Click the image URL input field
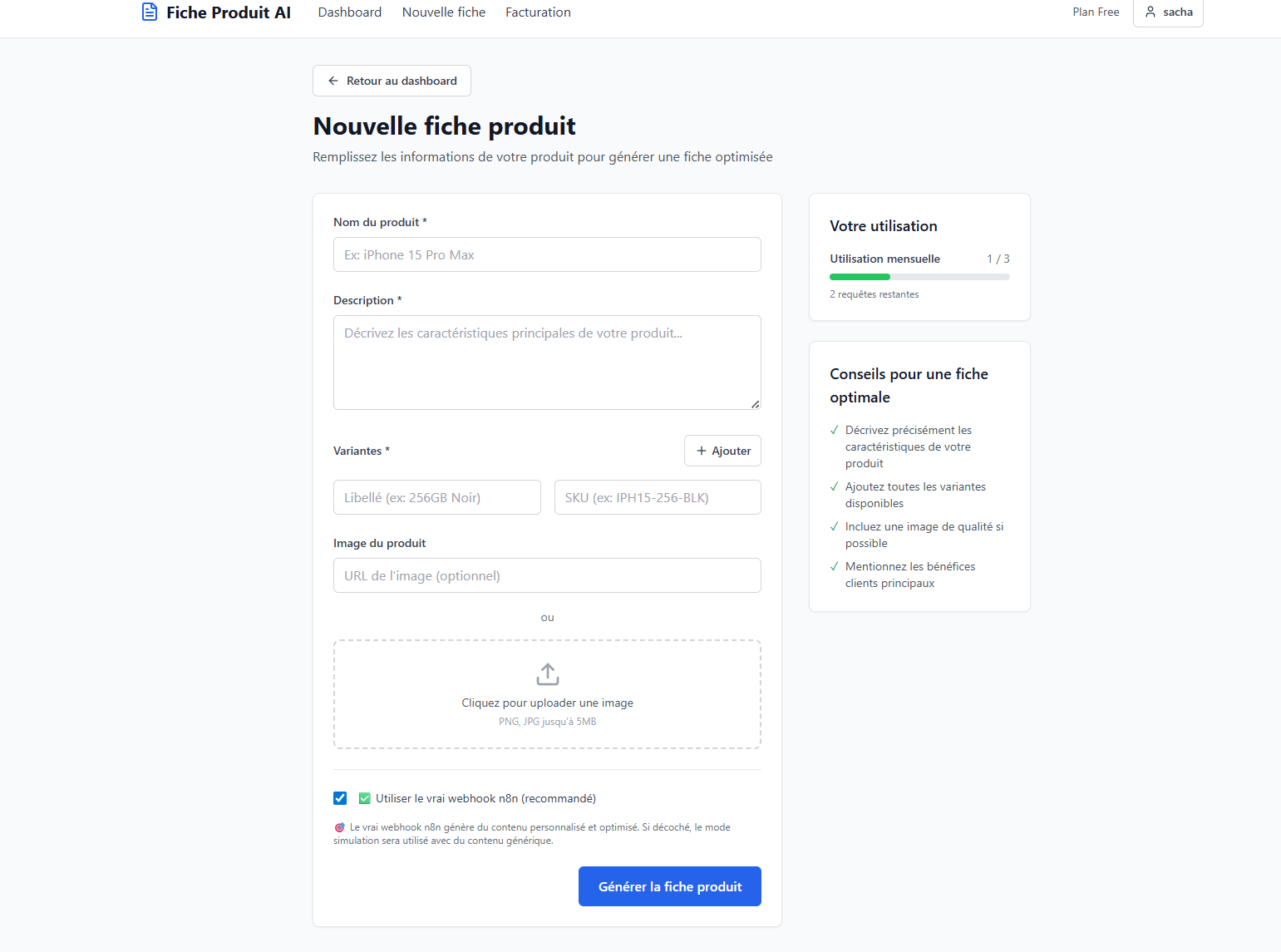Viewport: 1281px width, 952px height. [x=547, y=575]
